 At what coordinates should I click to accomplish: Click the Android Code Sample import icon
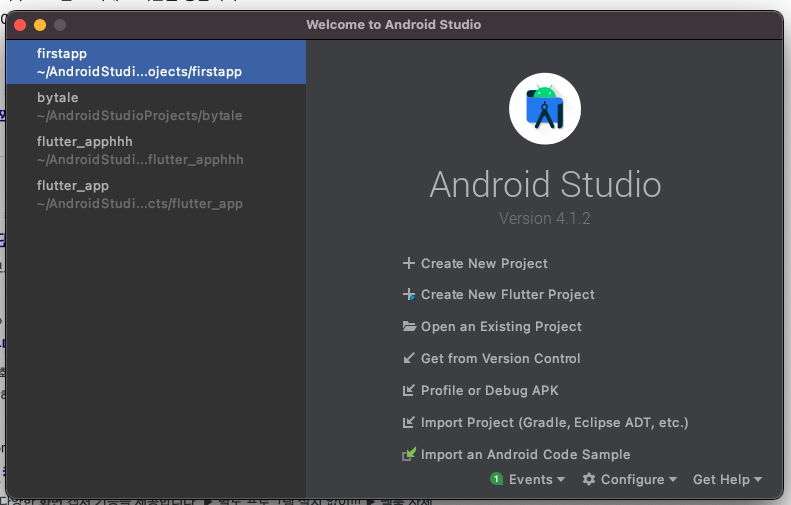(x=409, y=454)
